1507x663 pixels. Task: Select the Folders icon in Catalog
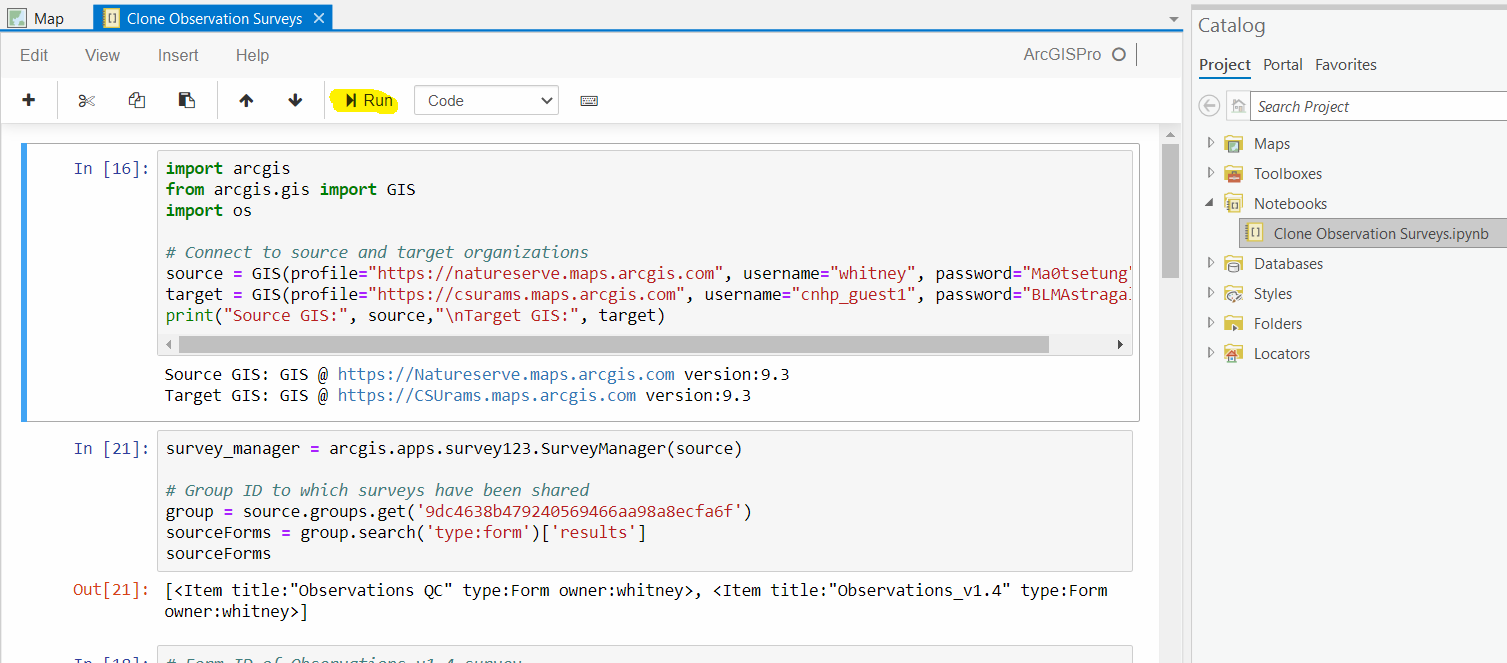pos(1234,324)
